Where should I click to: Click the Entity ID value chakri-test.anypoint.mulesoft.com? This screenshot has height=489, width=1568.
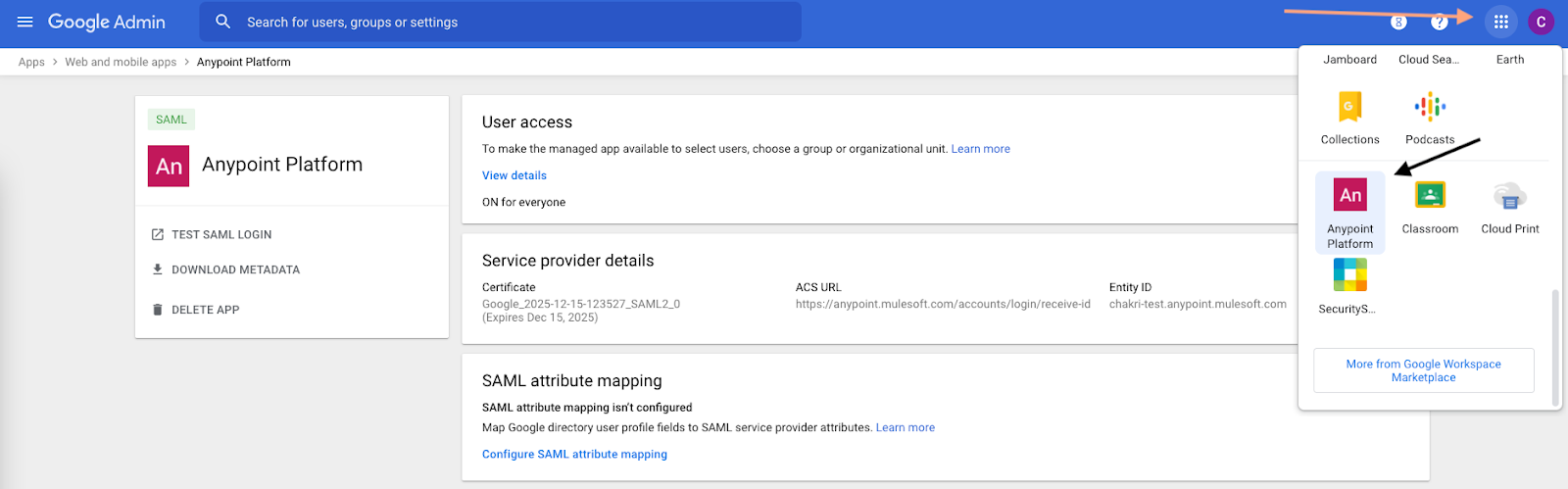click(1198, 304)
